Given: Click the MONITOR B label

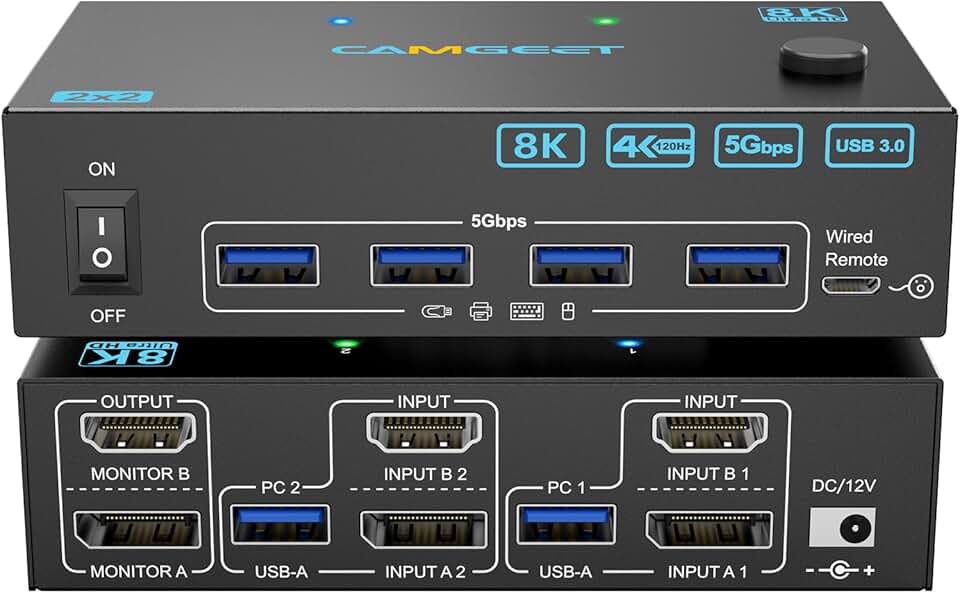Looking at the screenshot, I should 140,474.
